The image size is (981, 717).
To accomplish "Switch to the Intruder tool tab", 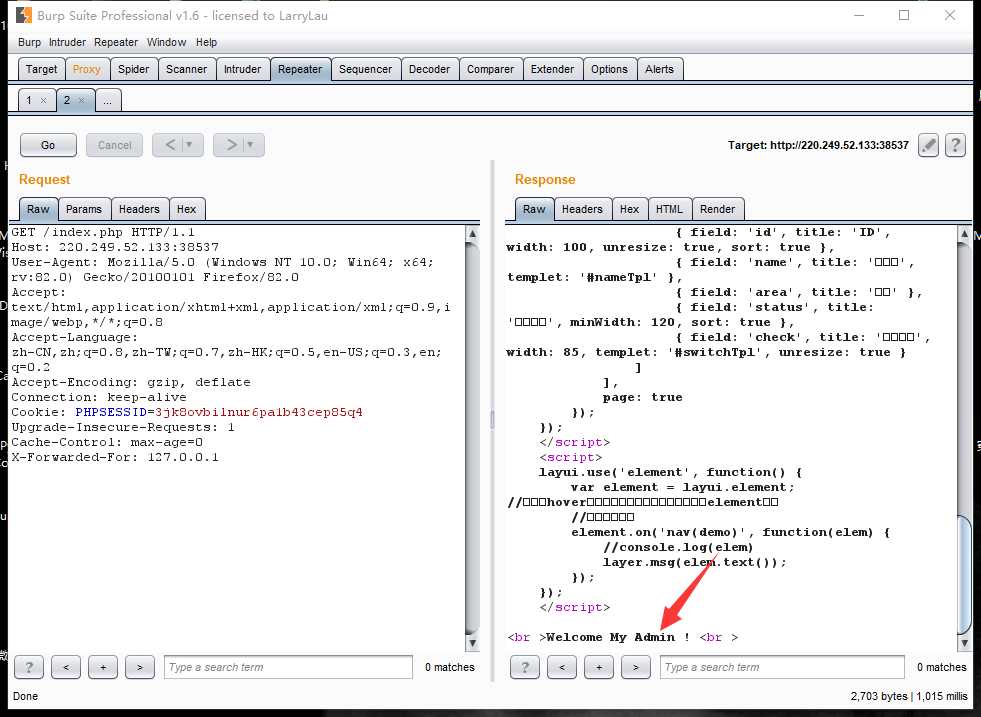I will 242,69.
